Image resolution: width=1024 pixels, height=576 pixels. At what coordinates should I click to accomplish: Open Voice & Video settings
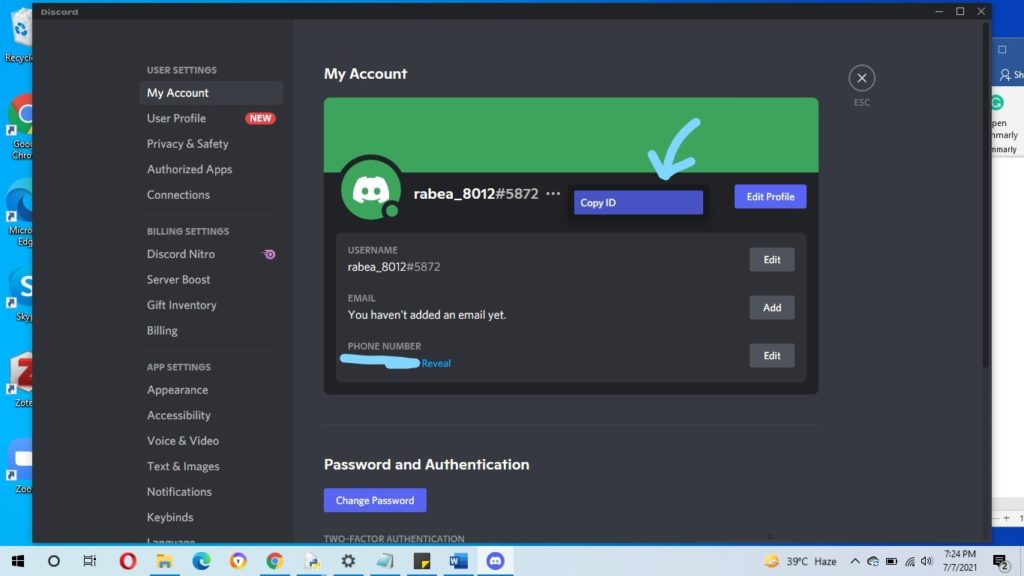(x=211, y=441)
